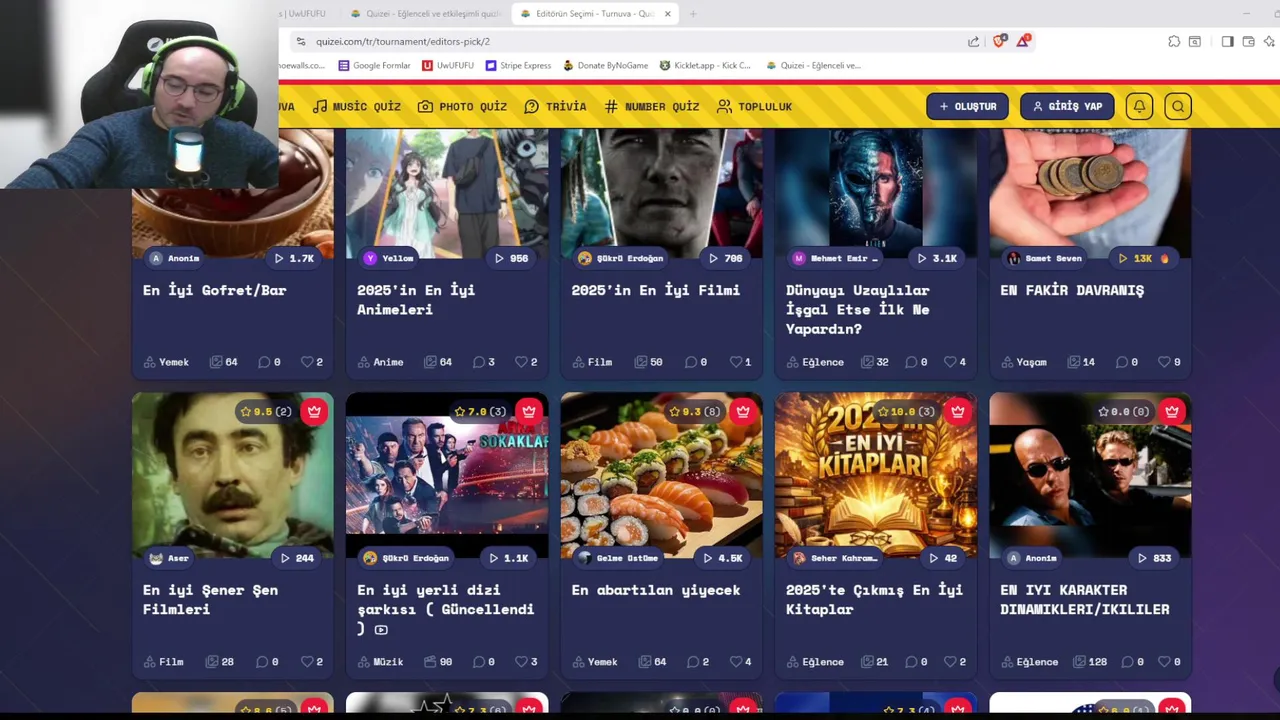This screenshot has height=720, width=1280.
Task: Click the 9.3 star rating on sushi card
Action: [x=694, y=411]
